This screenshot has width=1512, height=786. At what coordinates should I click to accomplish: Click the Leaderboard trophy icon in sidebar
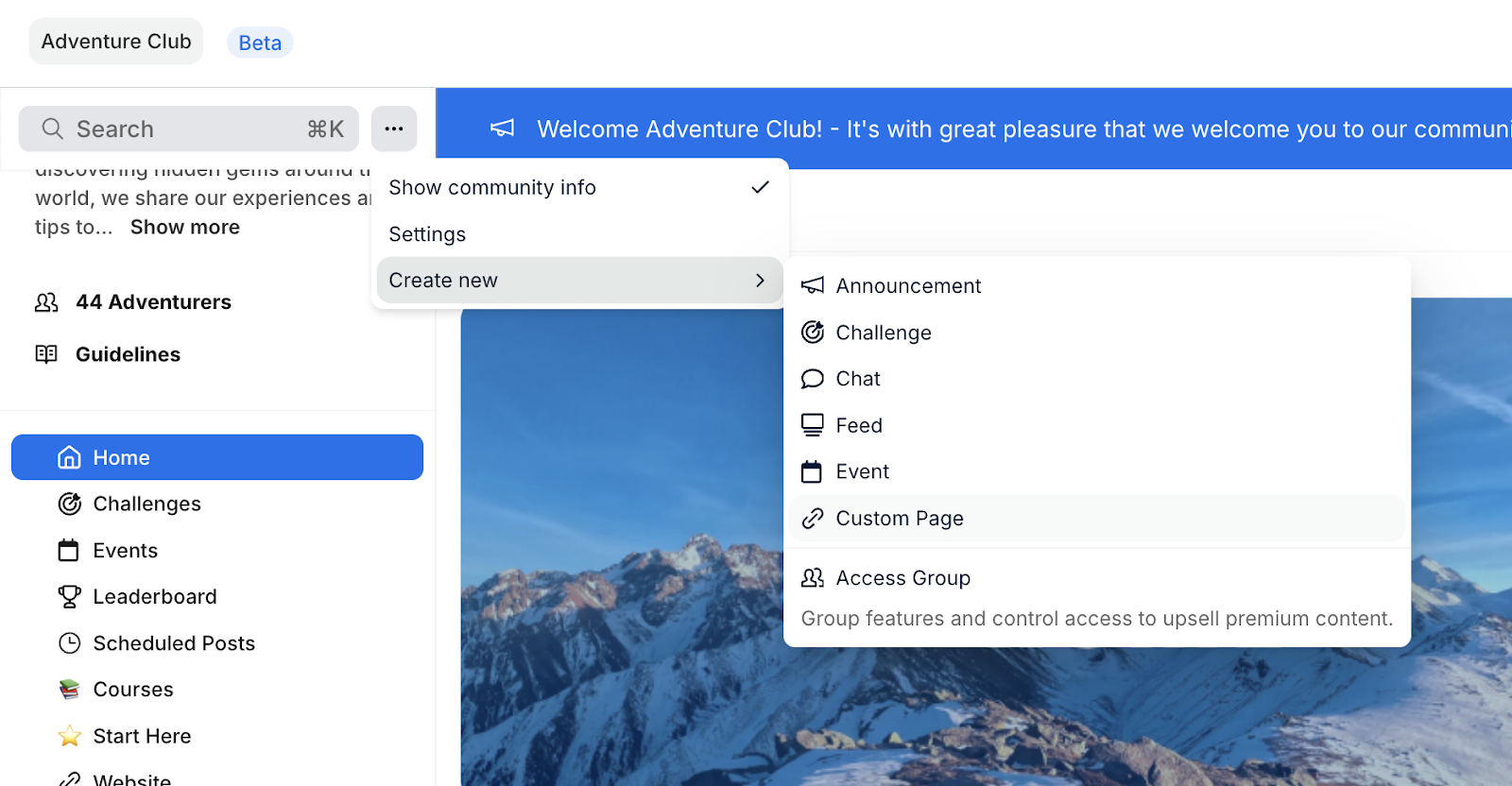69,596
